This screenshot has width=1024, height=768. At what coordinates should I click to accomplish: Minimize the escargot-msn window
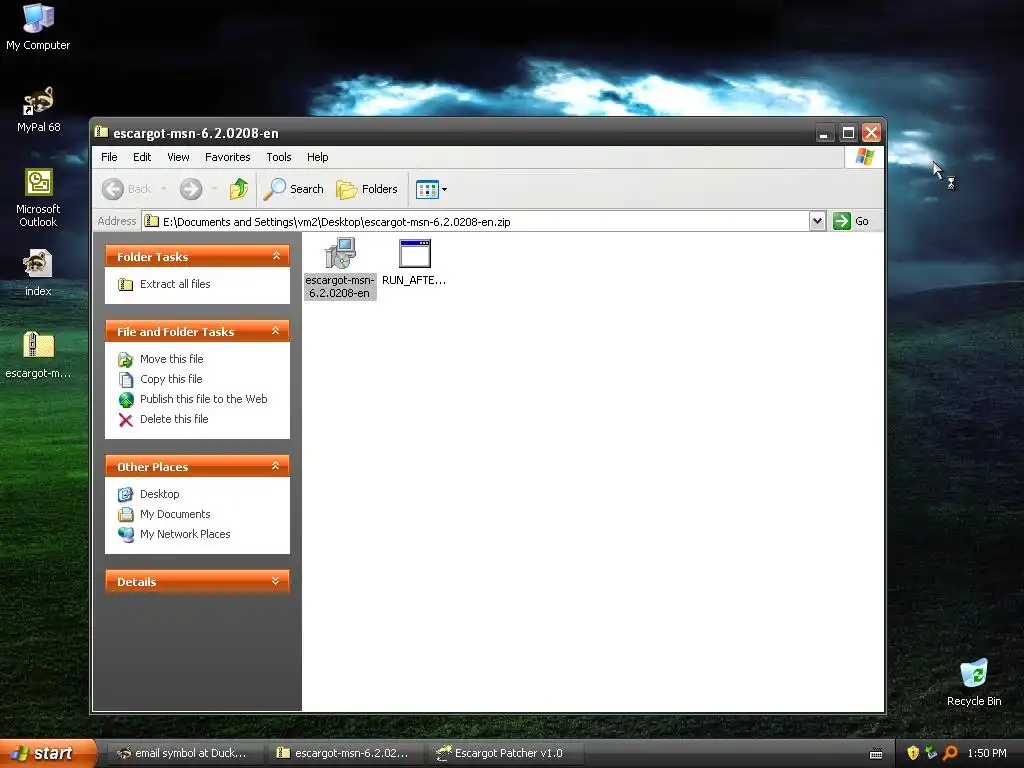click(x=824, y=133)
